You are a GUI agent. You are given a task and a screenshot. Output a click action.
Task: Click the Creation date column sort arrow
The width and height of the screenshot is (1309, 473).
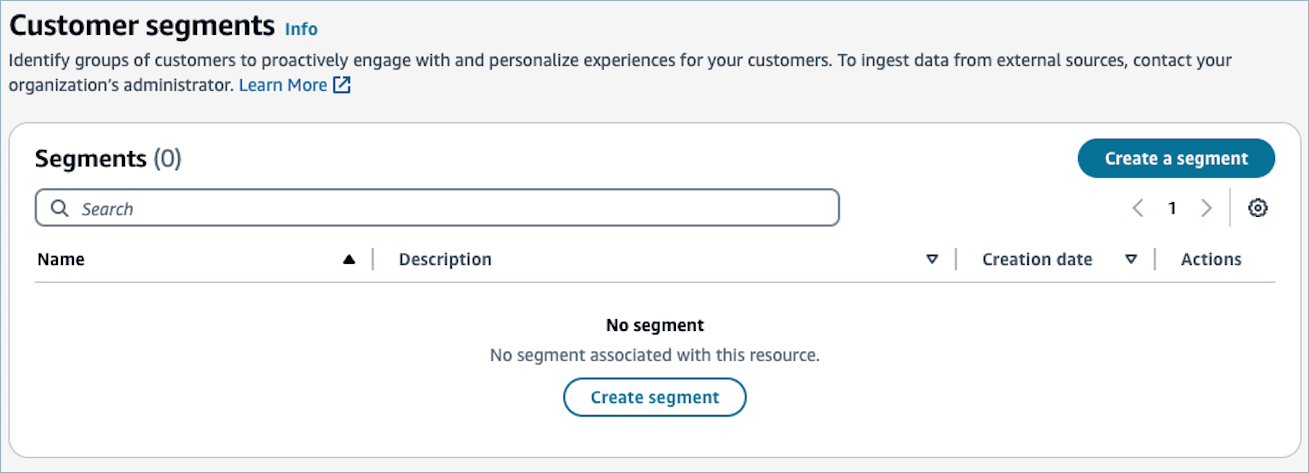coord(1131,260)
